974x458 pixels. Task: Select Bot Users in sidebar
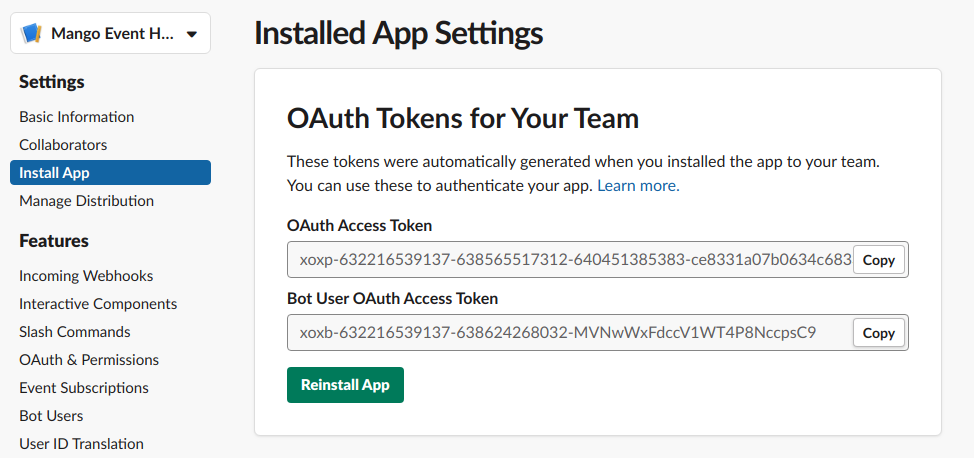point(51,416)
